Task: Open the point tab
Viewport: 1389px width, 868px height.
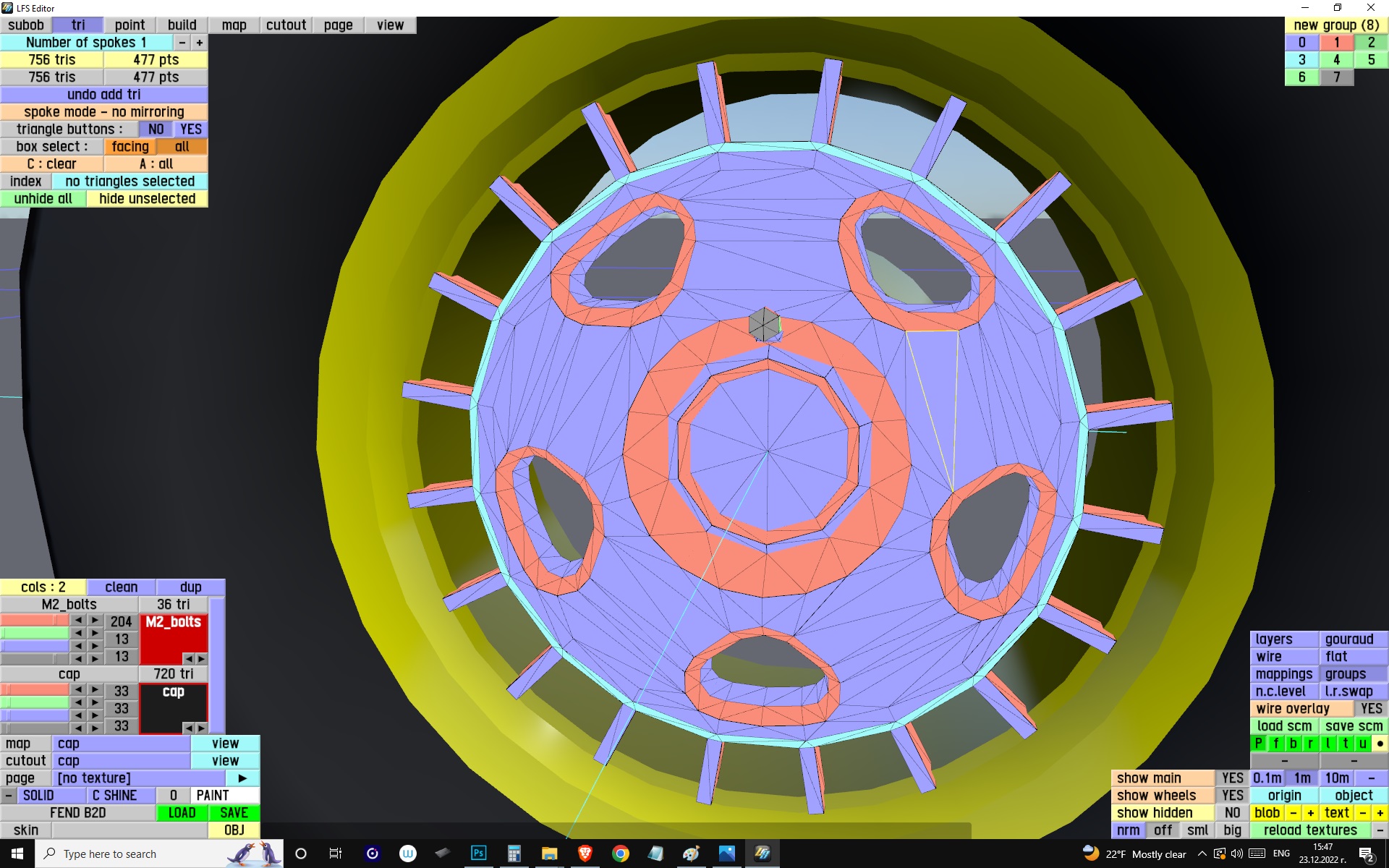Action: (129, 25)
